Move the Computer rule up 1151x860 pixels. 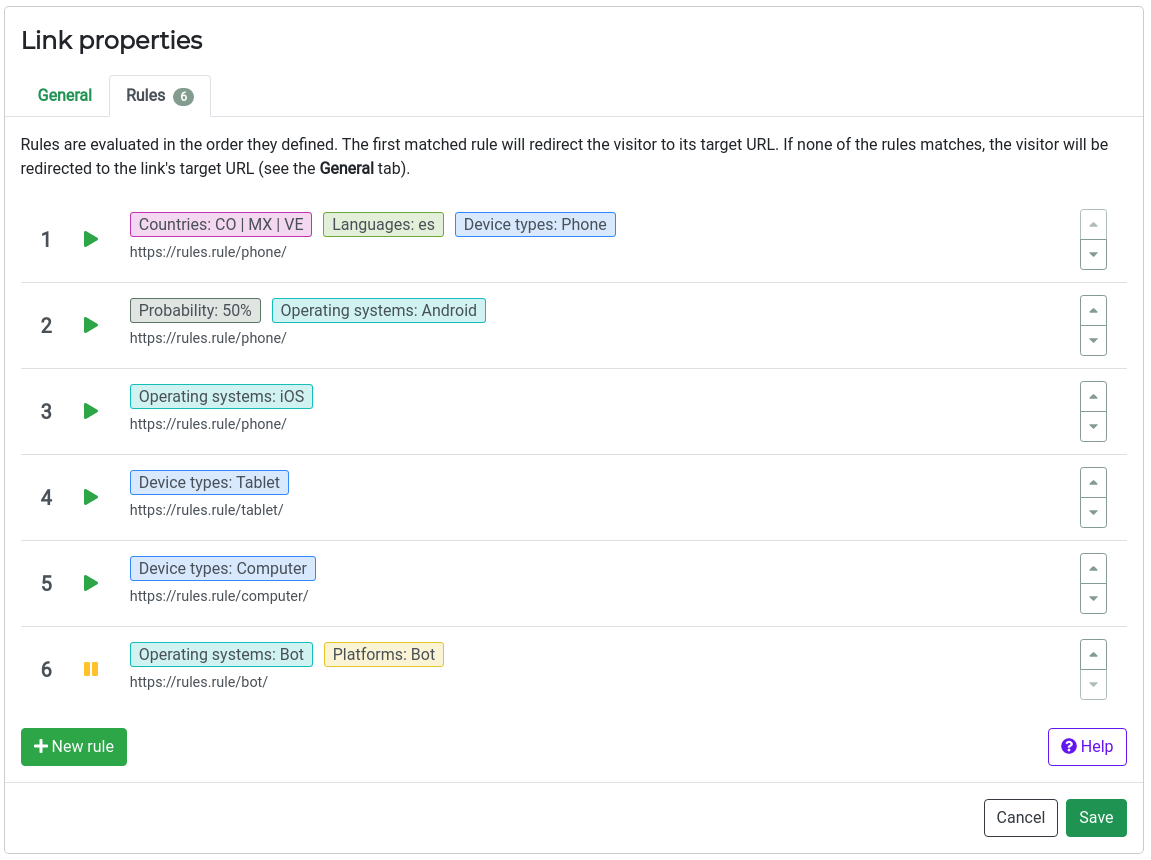1093,568
